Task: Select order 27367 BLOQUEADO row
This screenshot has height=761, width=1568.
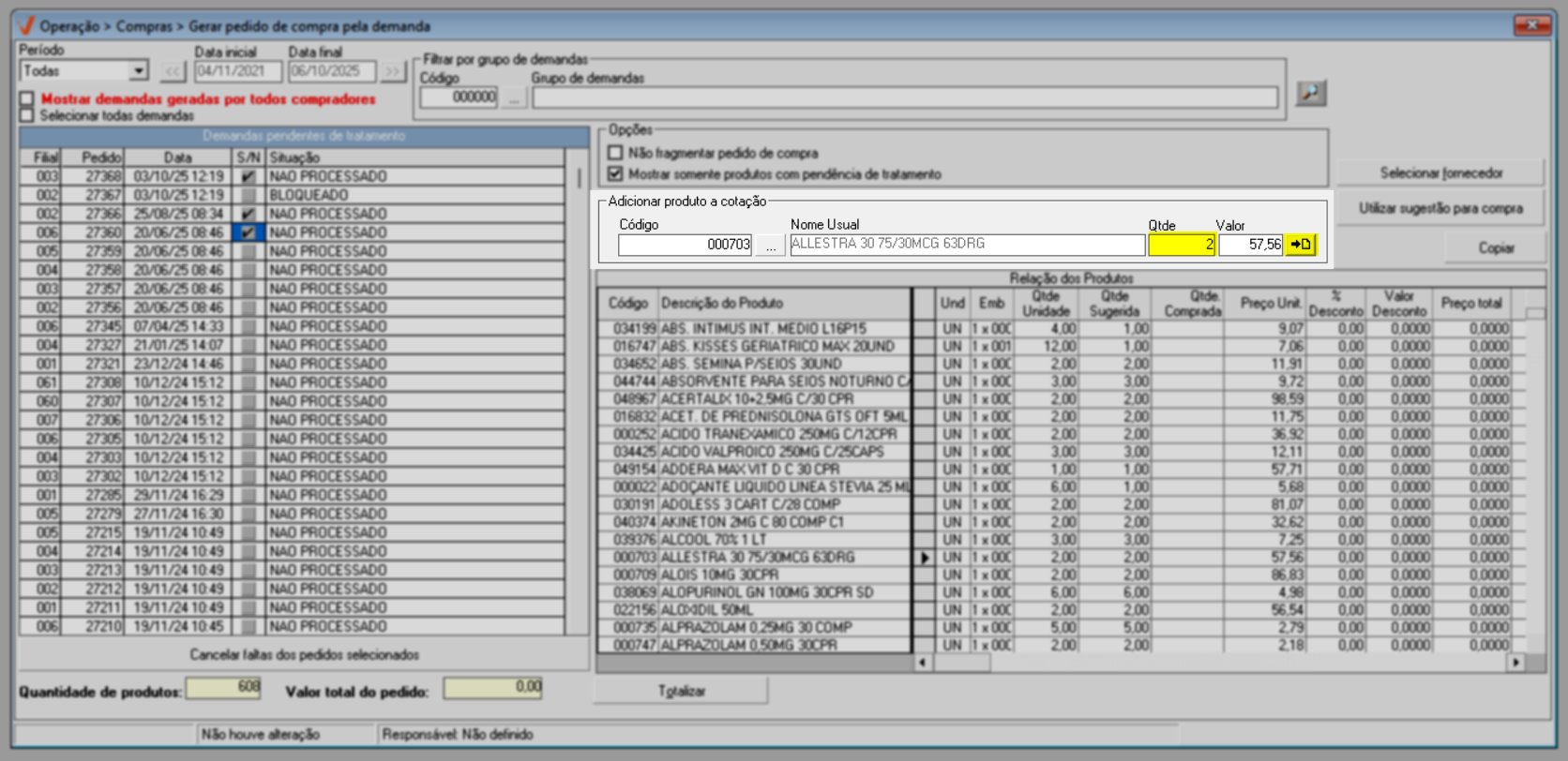Action: 300,195
